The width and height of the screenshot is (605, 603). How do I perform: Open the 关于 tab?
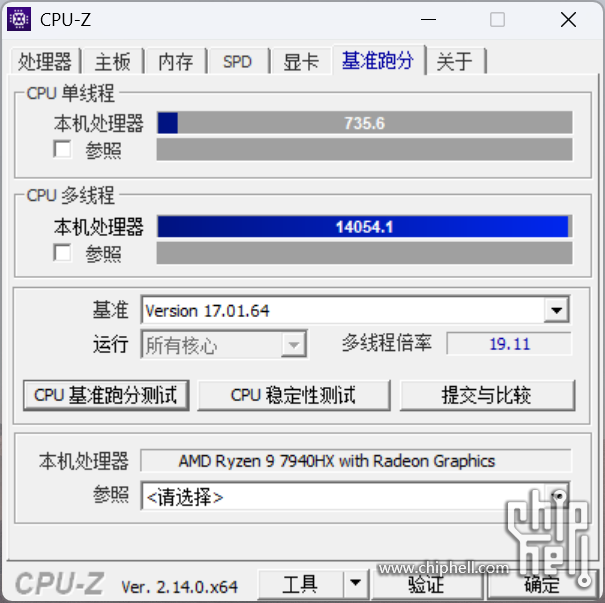(x=455, y=61)
